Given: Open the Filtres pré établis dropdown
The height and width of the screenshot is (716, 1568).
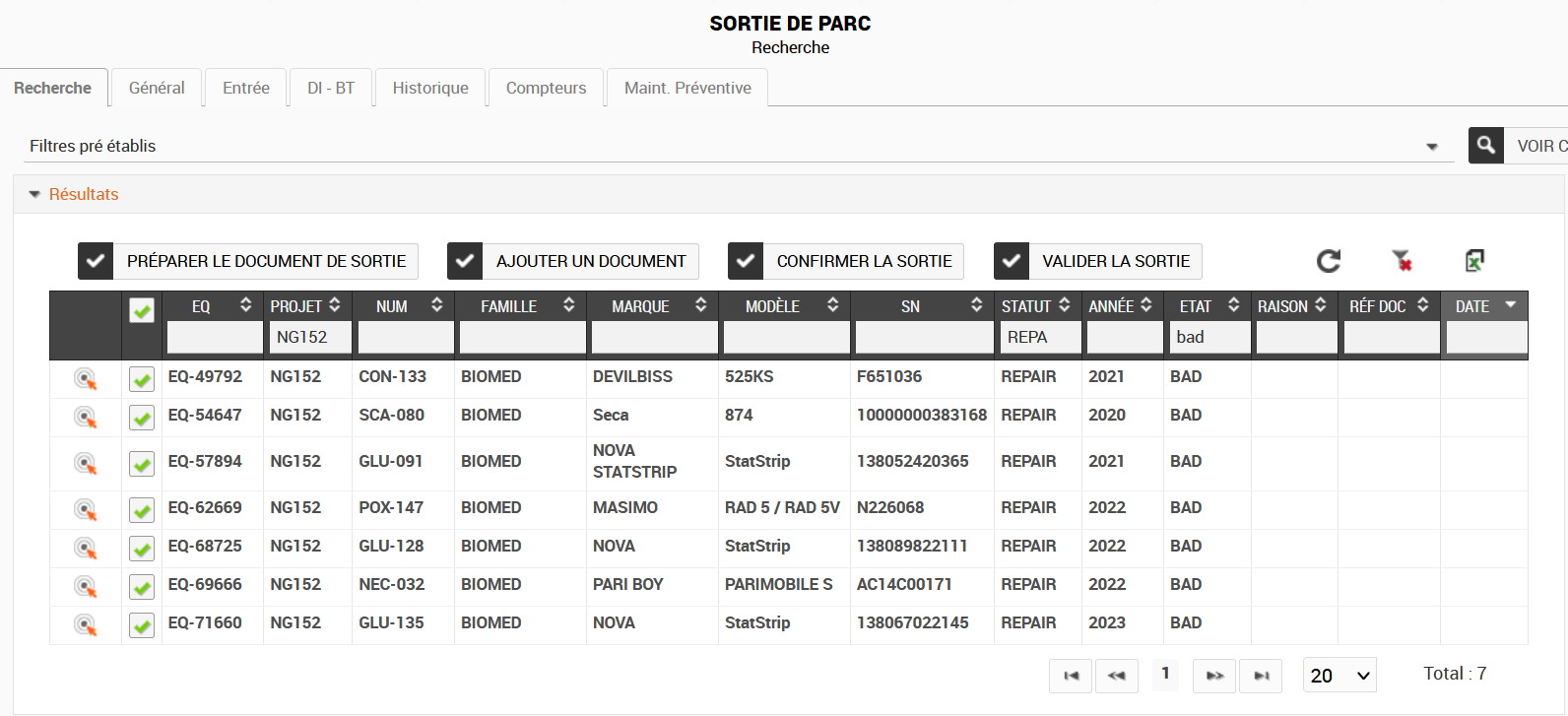Looking at the screenshot, I should coord(1431,147).
